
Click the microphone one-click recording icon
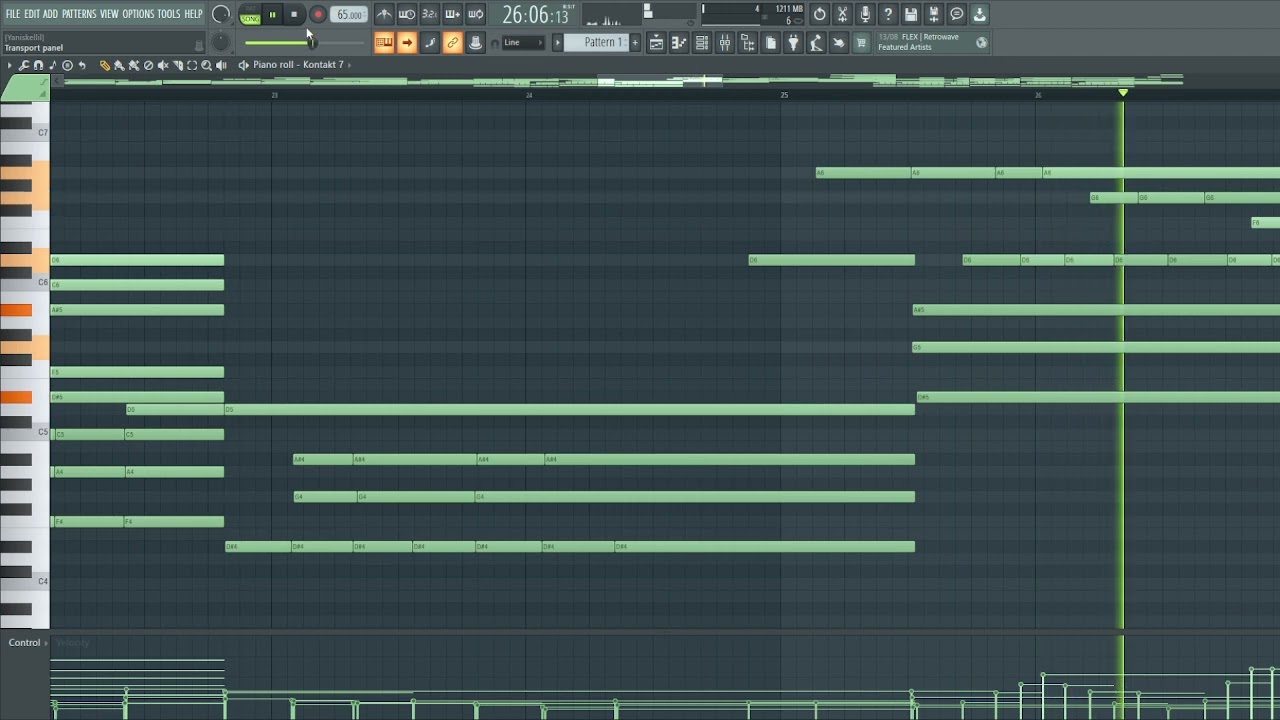(866, 14)
